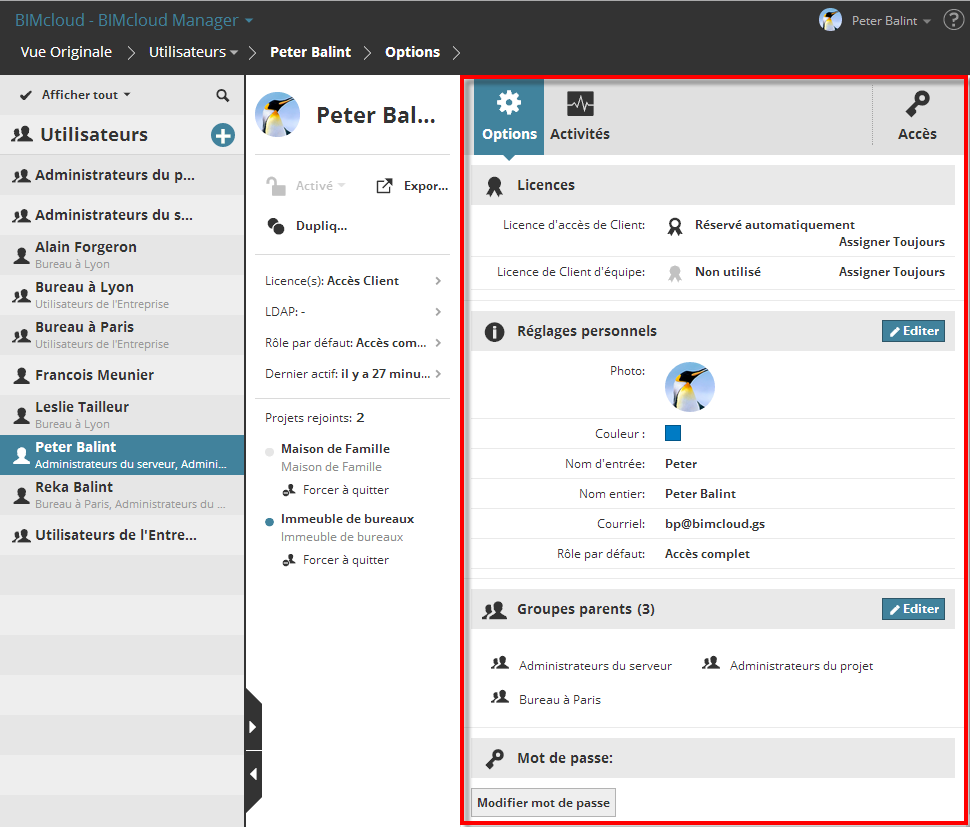Click the help question mark icon

click(x=953, y=20)
